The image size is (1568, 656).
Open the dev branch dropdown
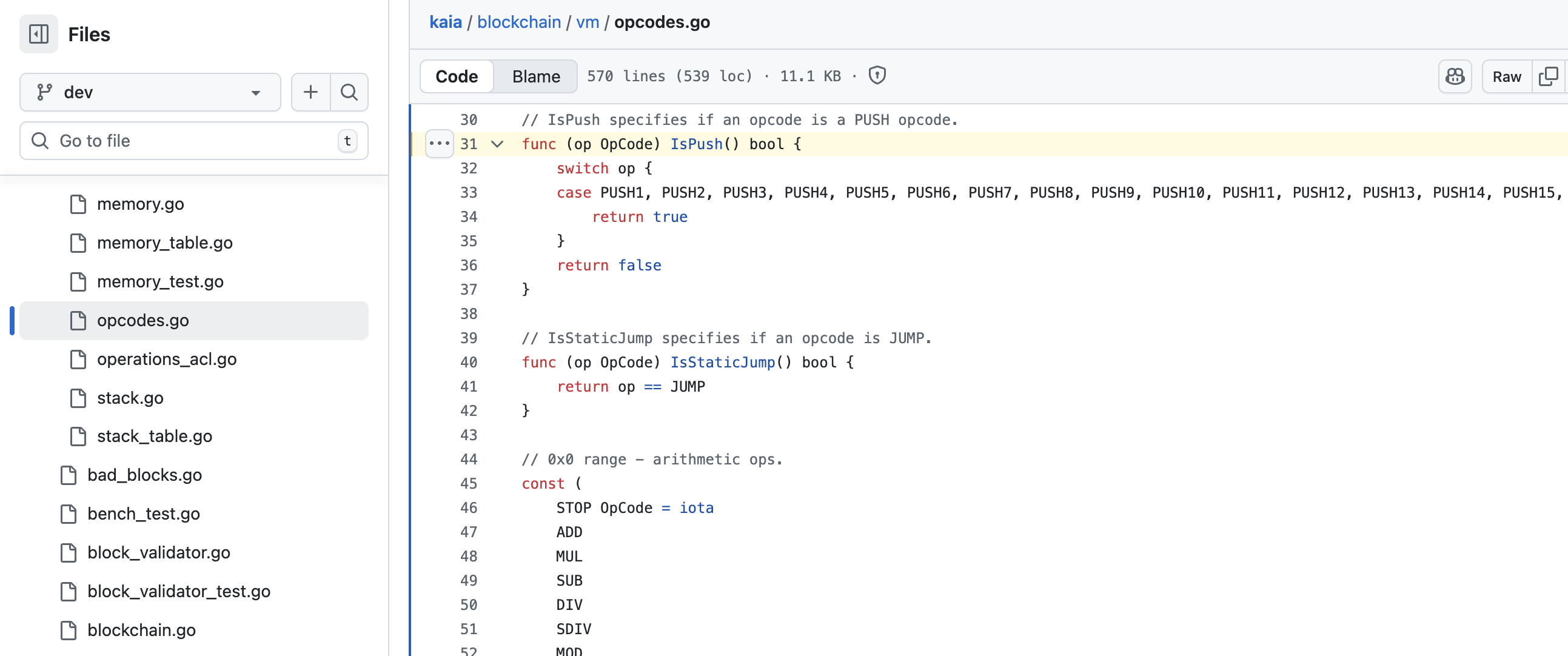(x=150, y=92)
